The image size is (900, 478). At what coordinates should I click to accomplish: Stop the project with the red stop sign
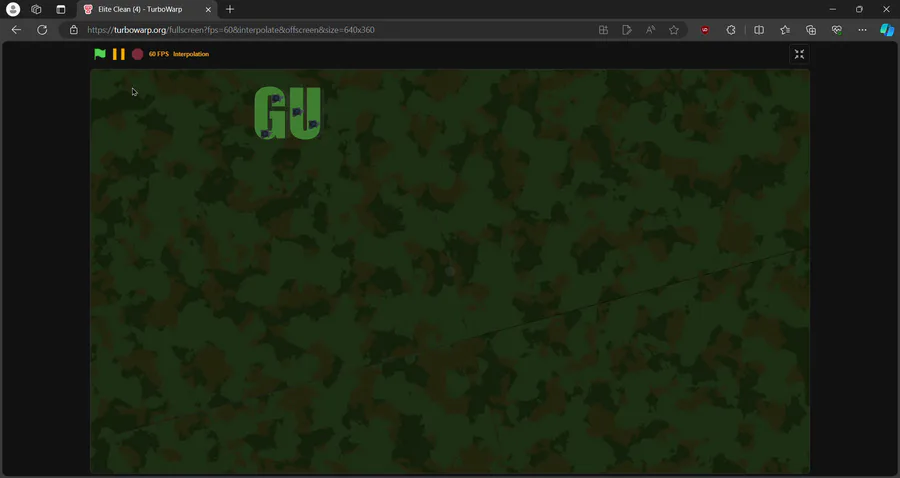[x=137, y=54]
